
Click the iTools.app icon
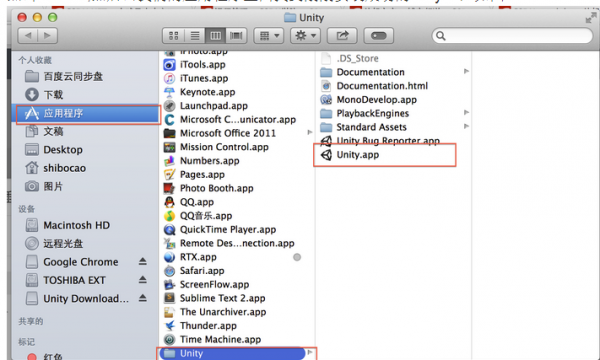169,65
